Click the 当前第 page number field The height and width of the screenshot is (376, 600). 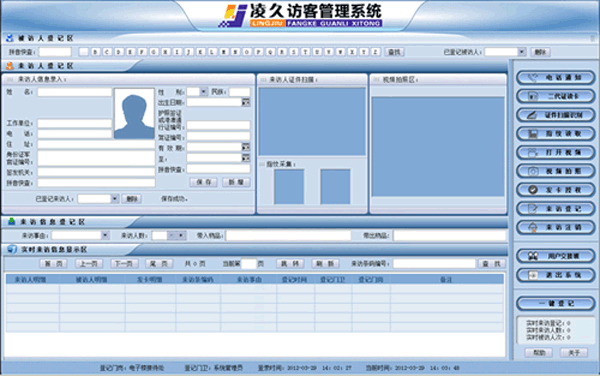coord(249,264)
